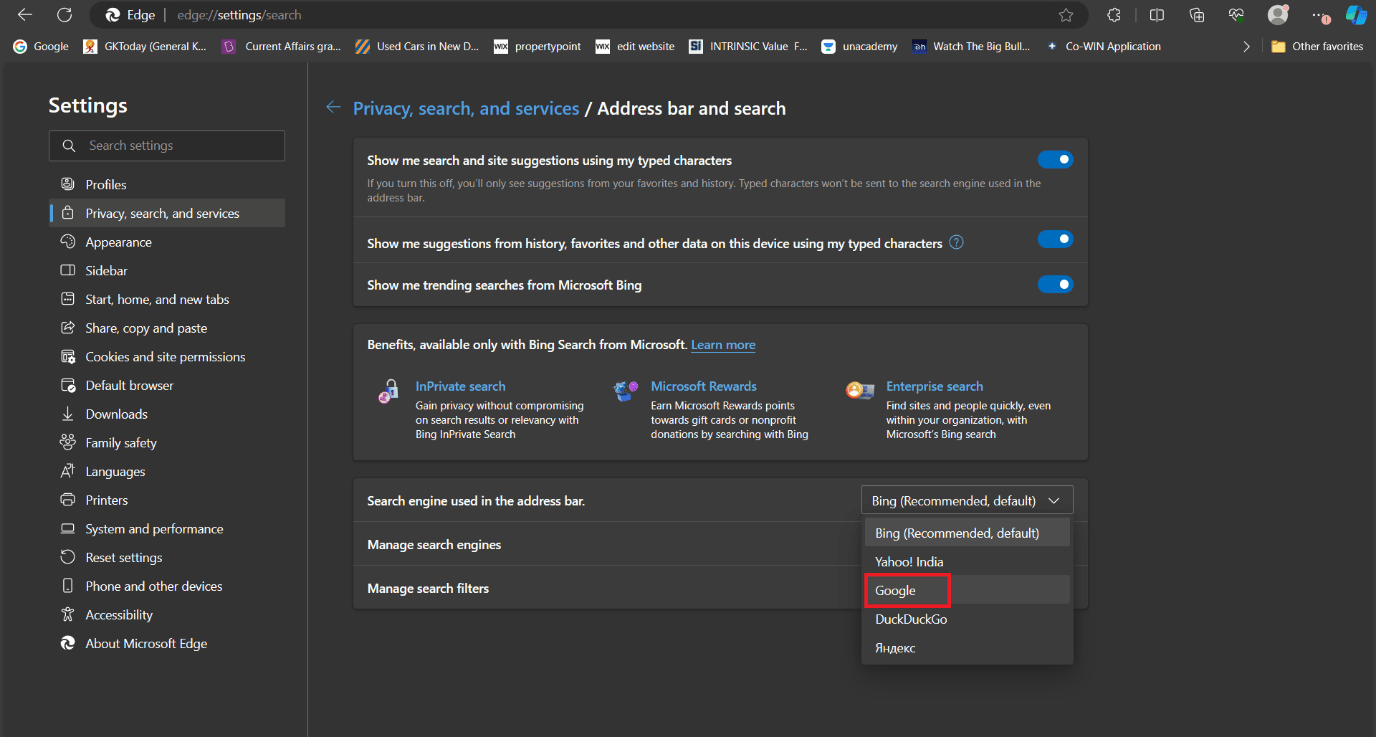Open Appearance settings section
Screen dimensions: 1376x737
[167, 242]
